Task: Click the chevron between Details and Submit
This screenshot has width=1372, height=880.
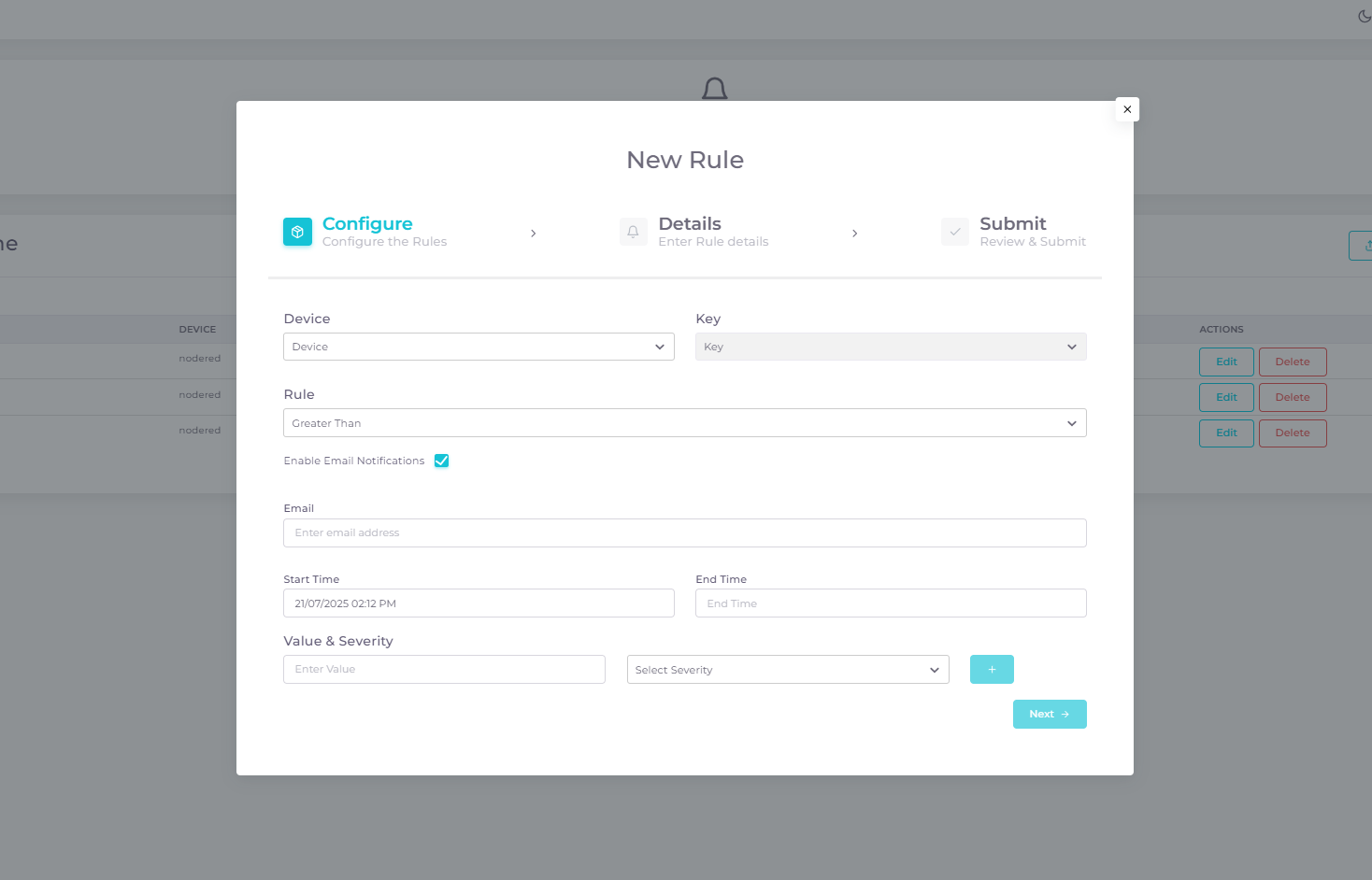Action: point(854,234)
